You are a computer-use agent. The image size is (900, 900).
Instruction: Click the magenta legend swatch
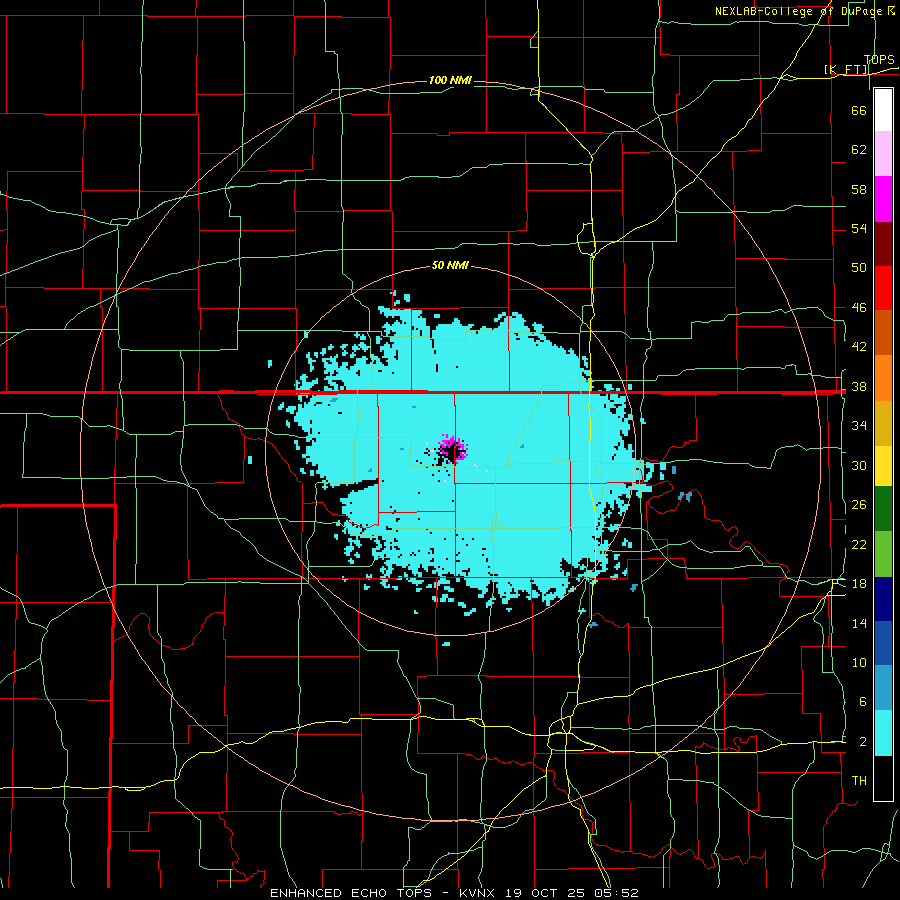[x=883, y=199]
